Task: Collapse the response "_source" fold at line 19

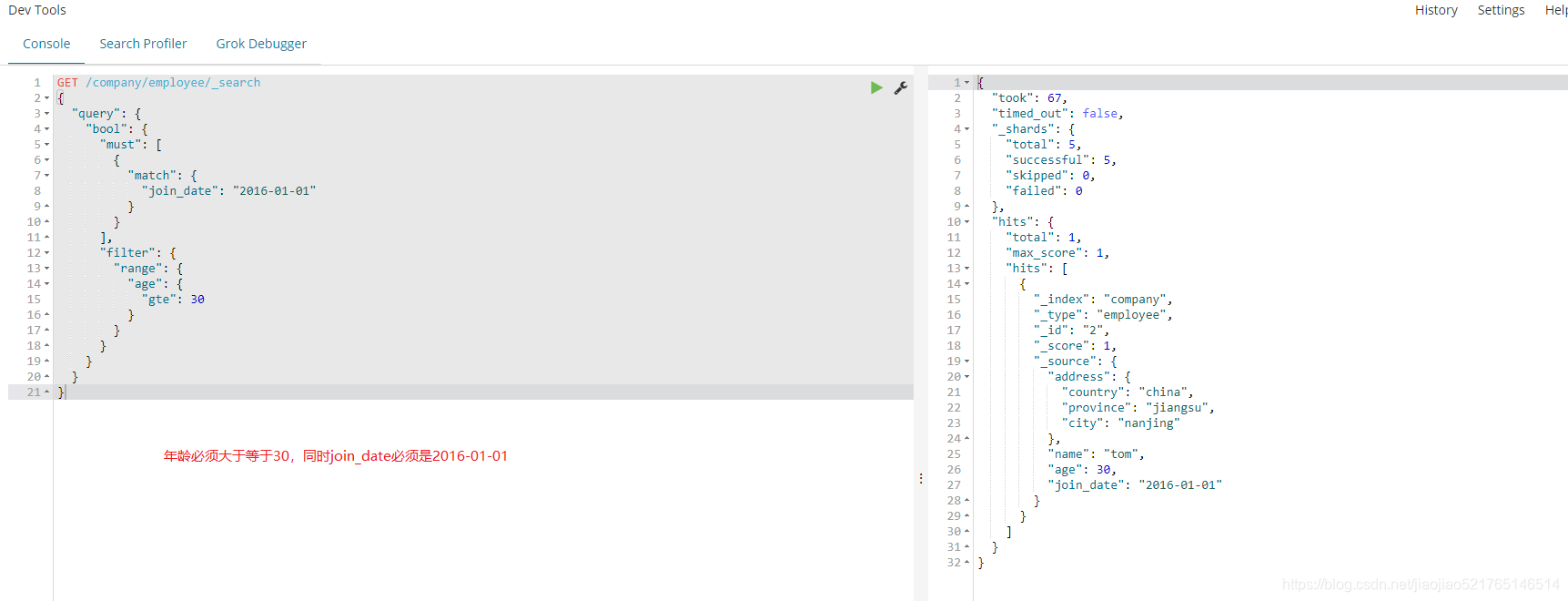Action: 967,362
